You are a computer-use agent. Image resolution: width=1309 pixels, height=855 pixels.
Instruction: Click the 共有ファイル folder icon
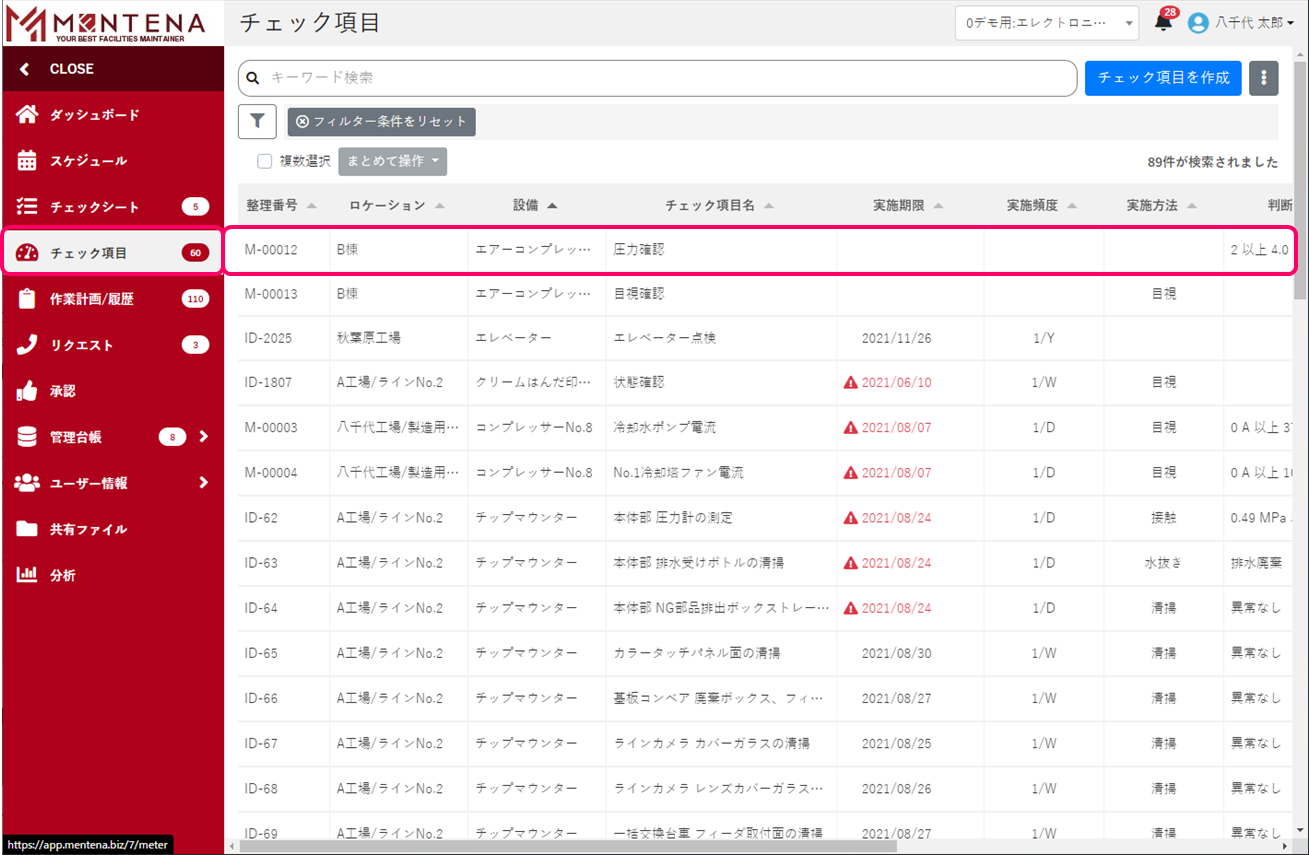[27, 529]
